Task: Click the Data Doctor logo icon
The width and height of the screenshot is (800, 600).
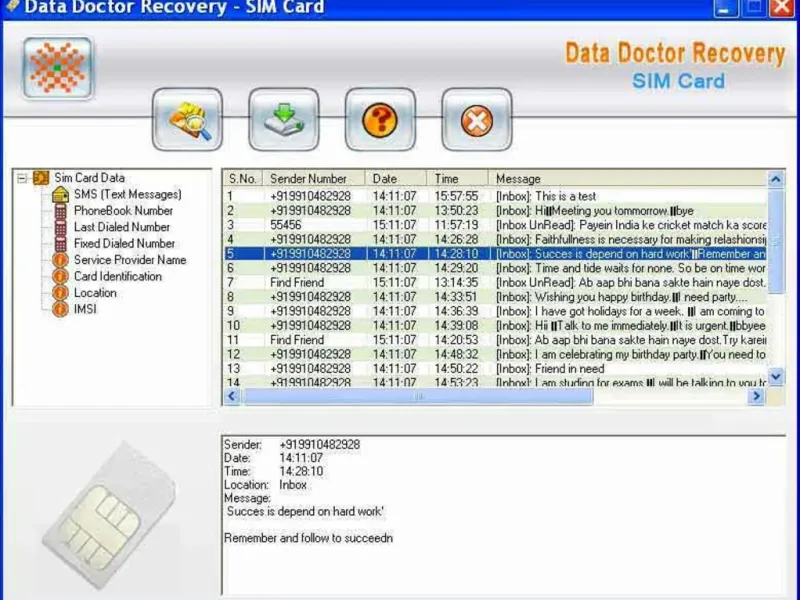Action: pyautogui.click(x=58, y=68)
